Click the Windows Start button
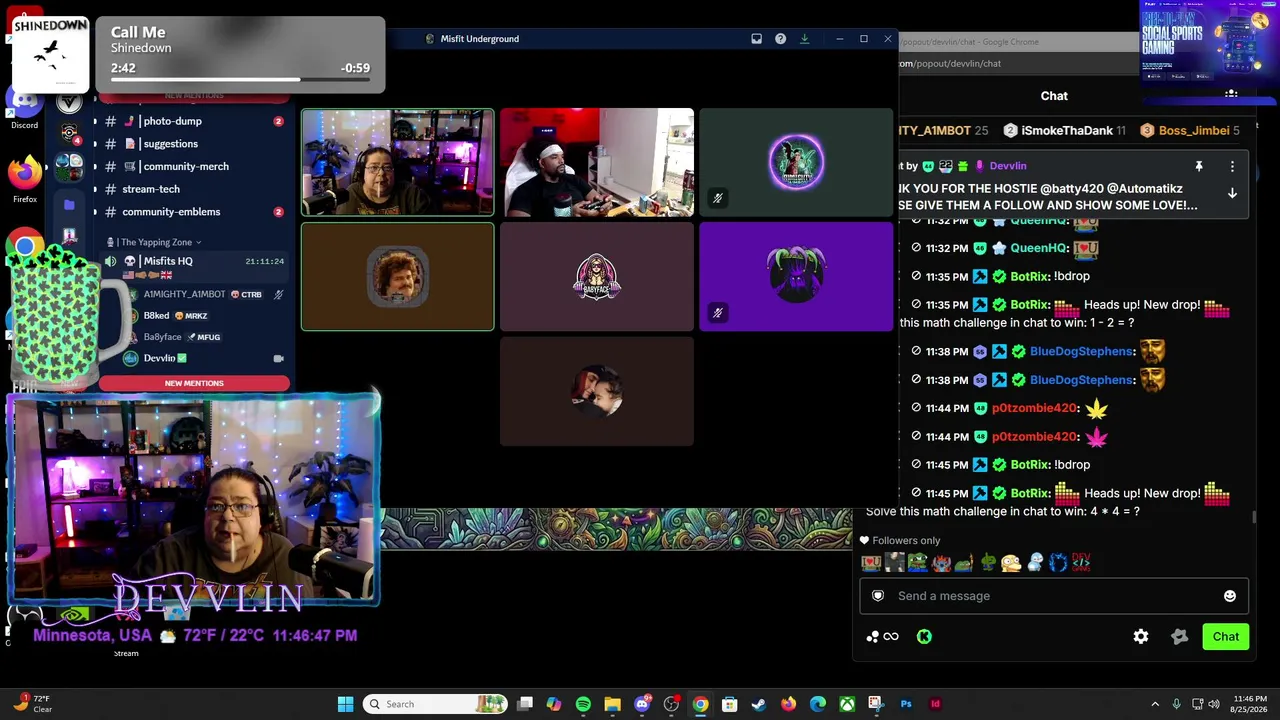The image size is (1280, 720). (345, 704)
